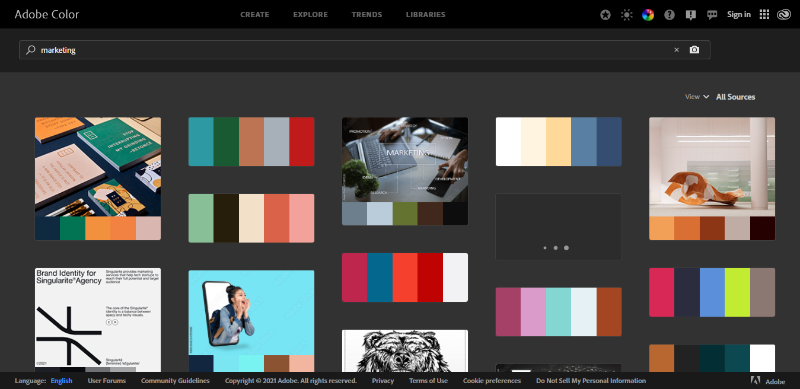Open Cookie preferences link
This screenshot has height=389, width=800.
[492, 381]
